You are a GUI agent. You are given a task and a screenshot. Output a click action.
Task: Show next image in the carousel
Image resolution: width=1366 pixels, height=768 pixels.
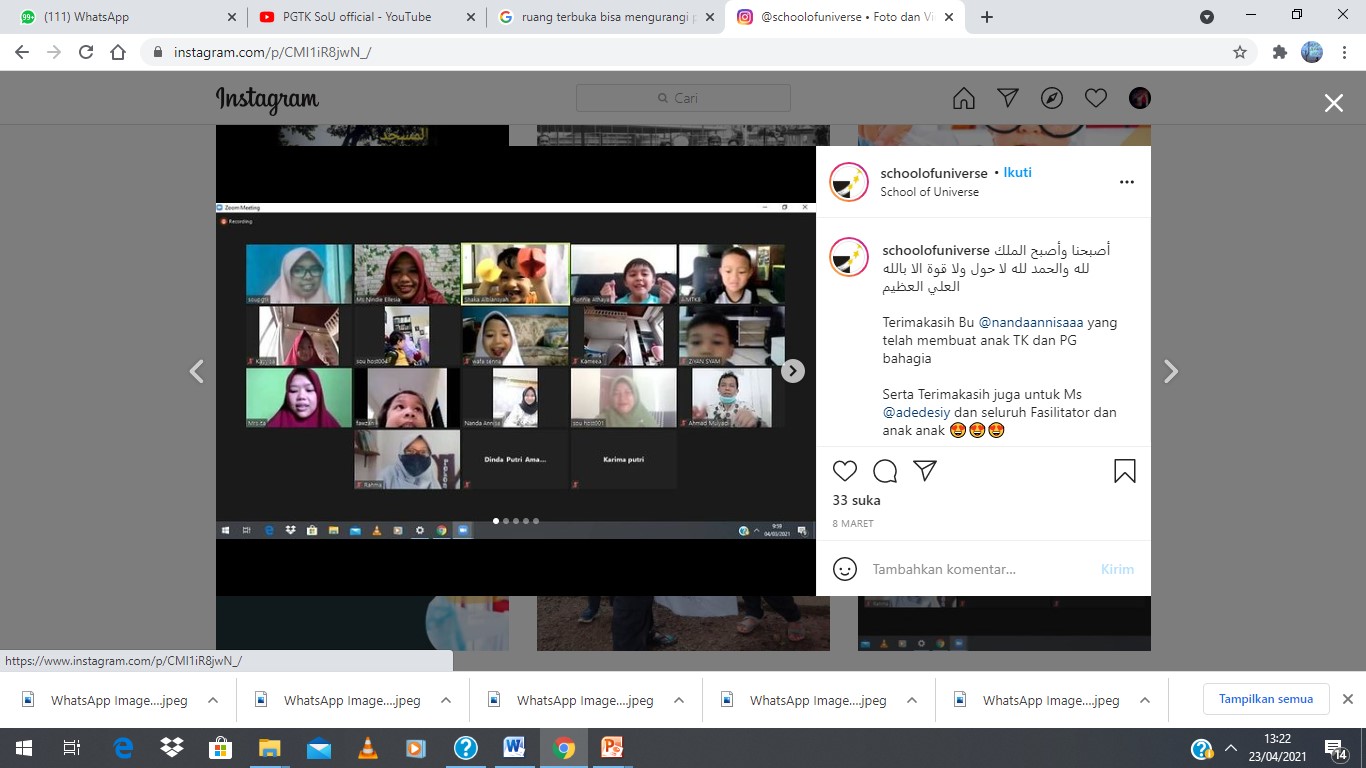pyautogui.click(x=793, y=371)
